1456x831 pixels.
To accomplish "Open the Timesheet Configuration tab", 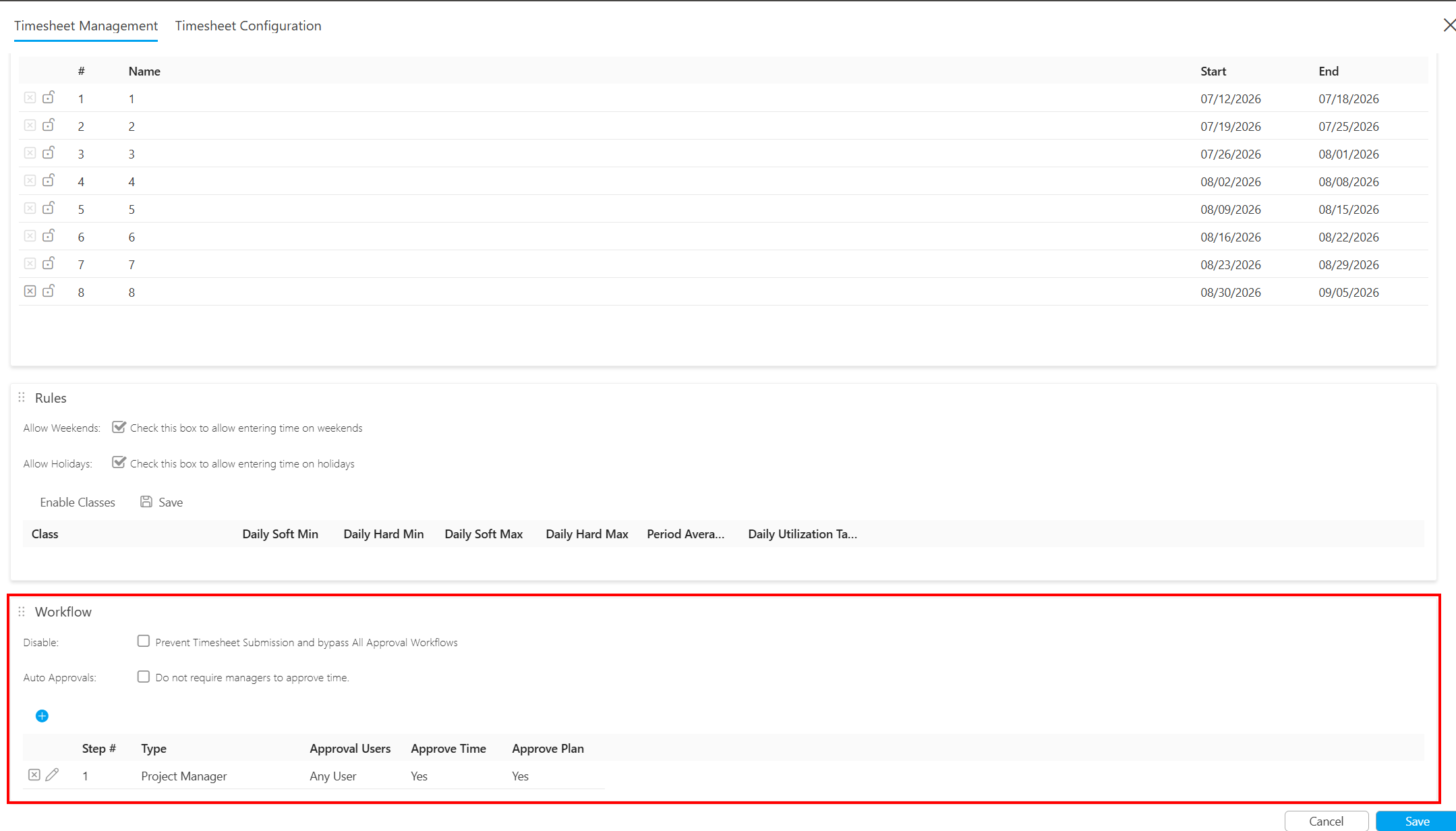I will pos(248,26).
